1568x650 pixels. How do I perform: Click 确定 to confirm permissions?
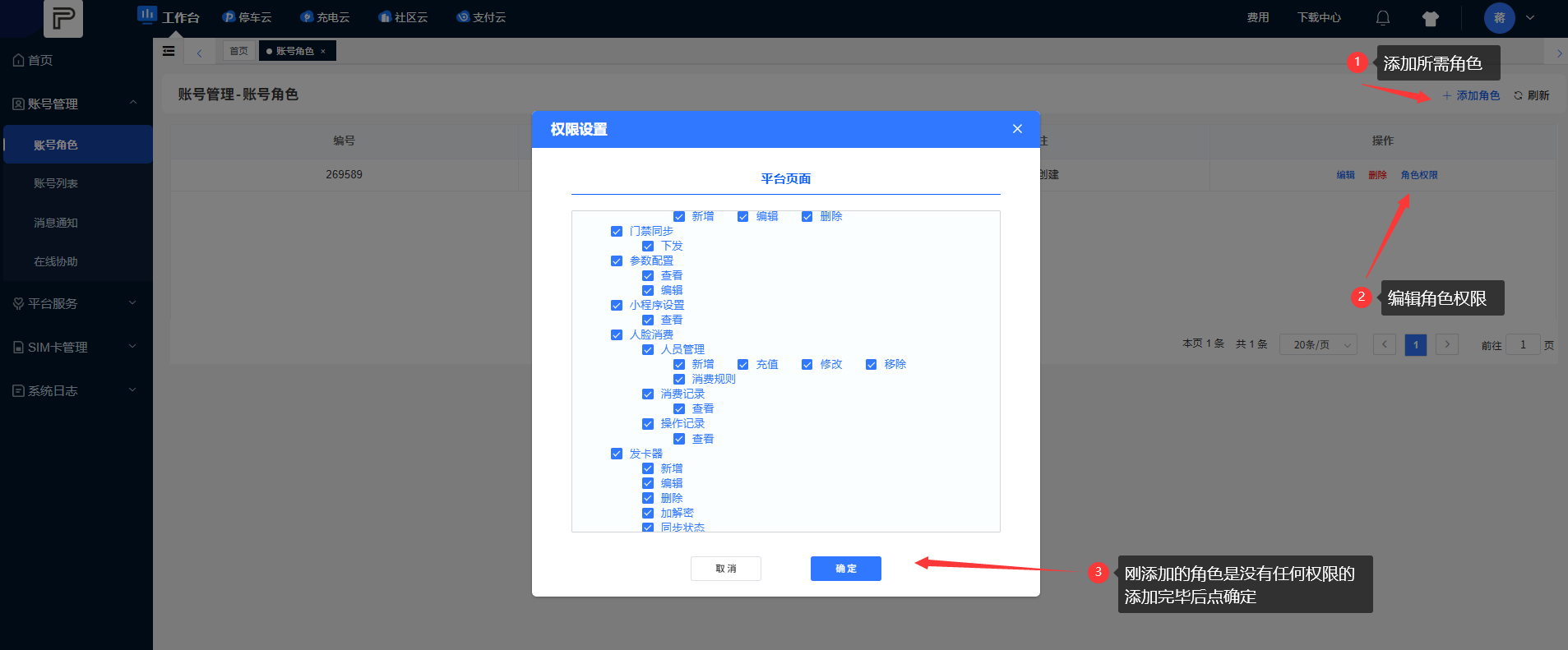pos(846,569)
